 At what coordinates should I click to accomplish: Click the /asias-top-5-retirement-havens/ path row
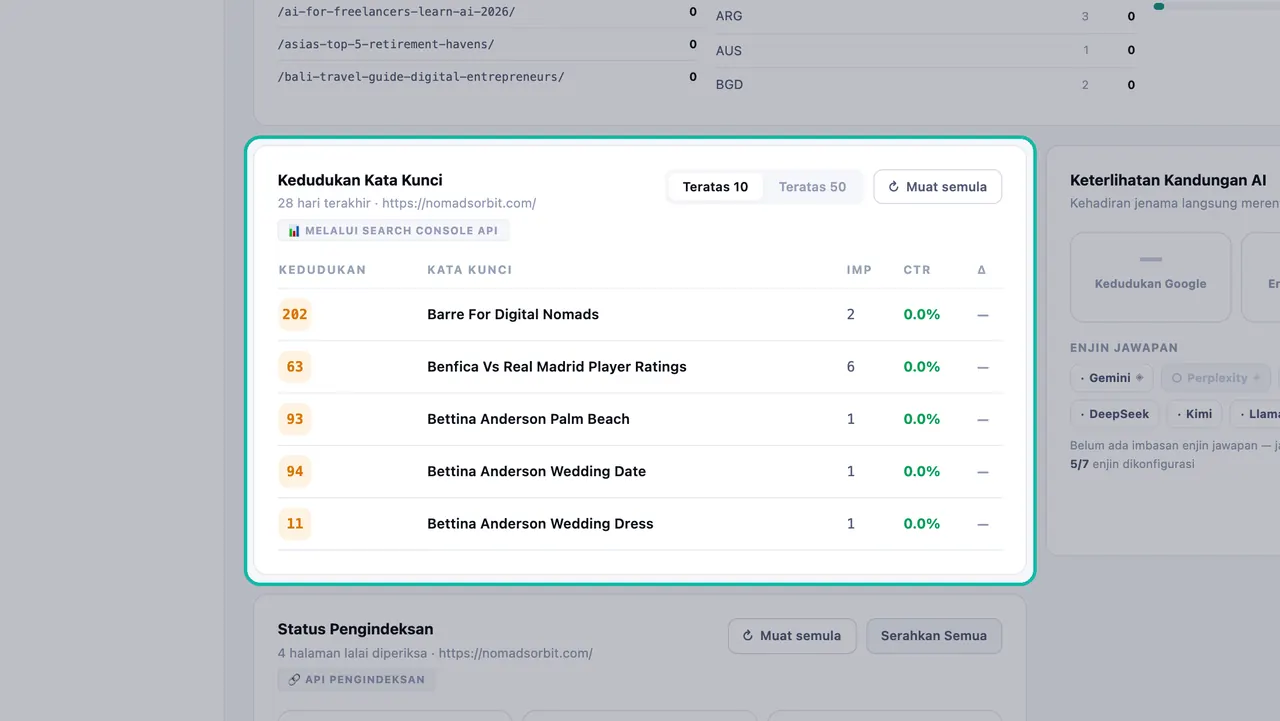pos(487,45)
